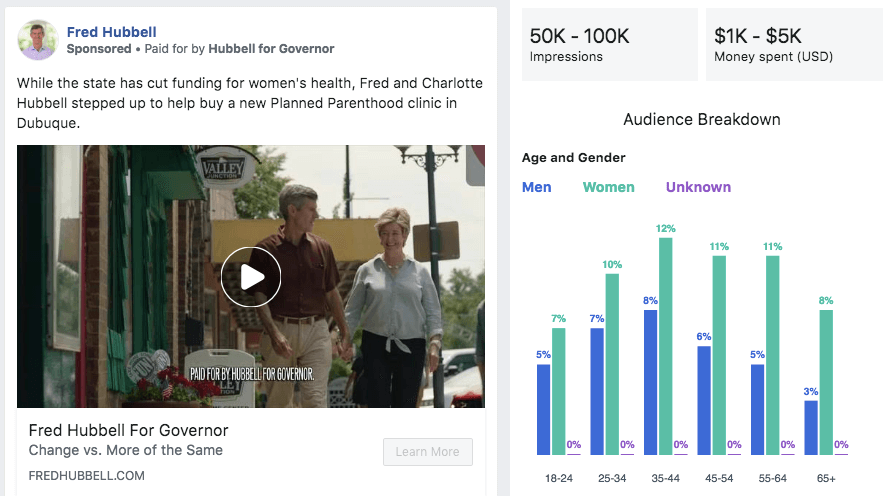Click the 12% women bar for 35-44
This screenshot has width=889, height=496.
(666, 346)
